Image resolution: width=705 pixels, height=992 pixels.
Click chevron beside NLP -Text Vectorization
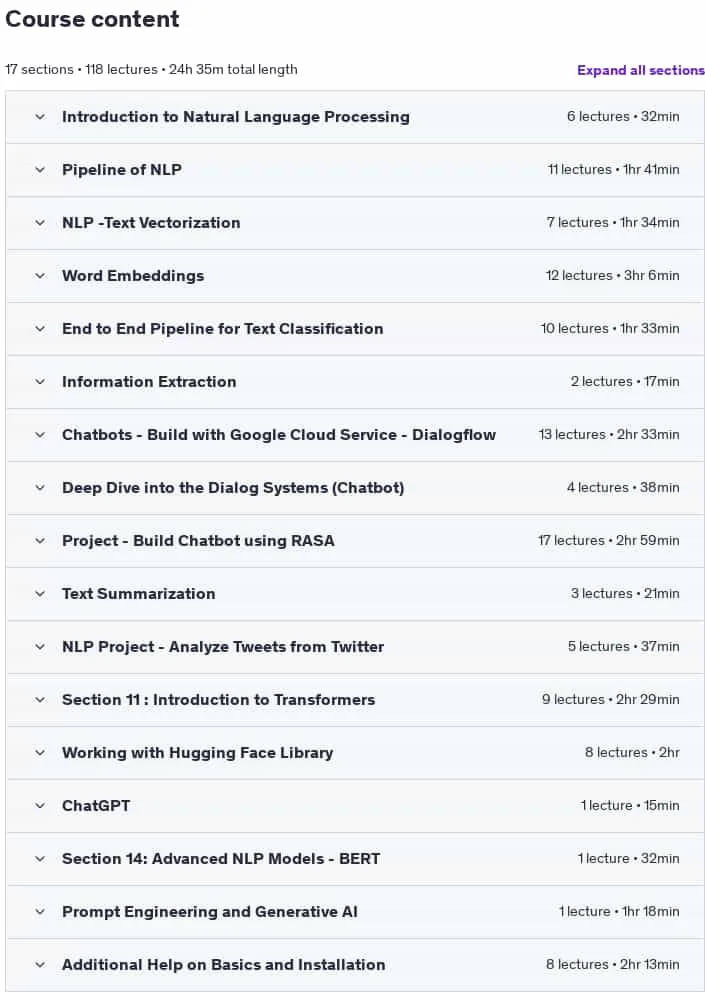pos(40,223)
